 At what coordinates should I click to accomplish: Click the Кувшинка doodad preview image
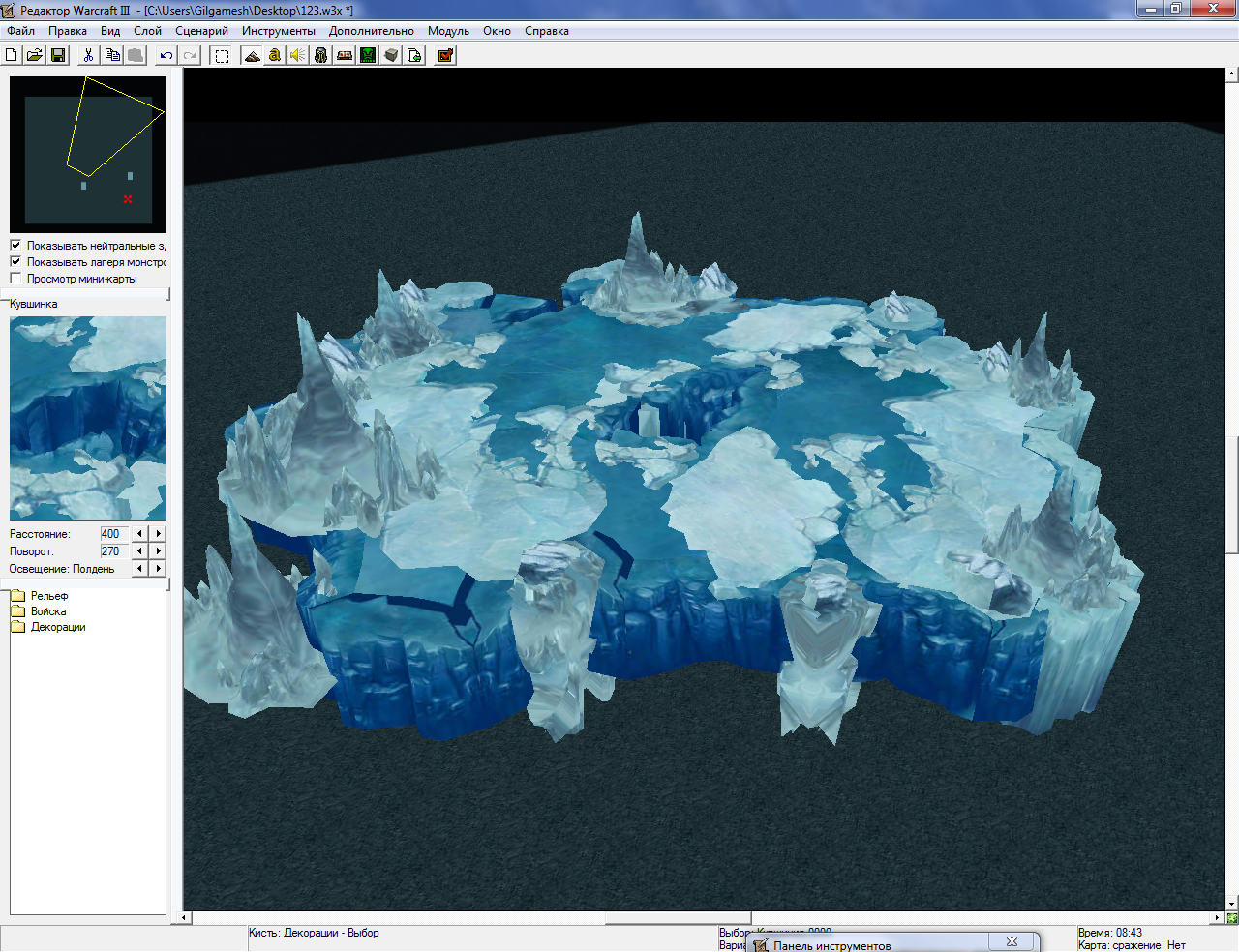click(88, 418)
